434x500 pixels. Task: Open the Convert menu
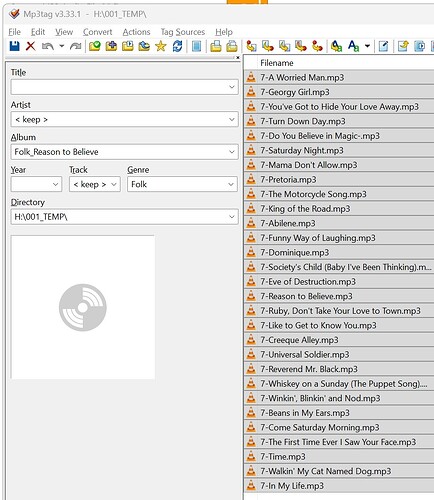pos(97,32)
